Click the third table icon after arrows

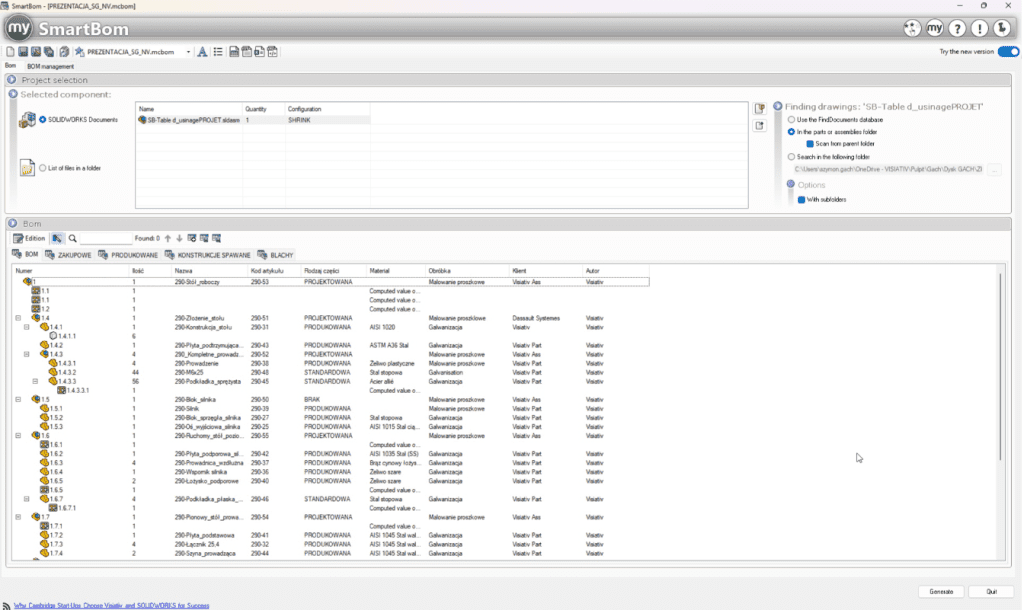click(217, 238)
